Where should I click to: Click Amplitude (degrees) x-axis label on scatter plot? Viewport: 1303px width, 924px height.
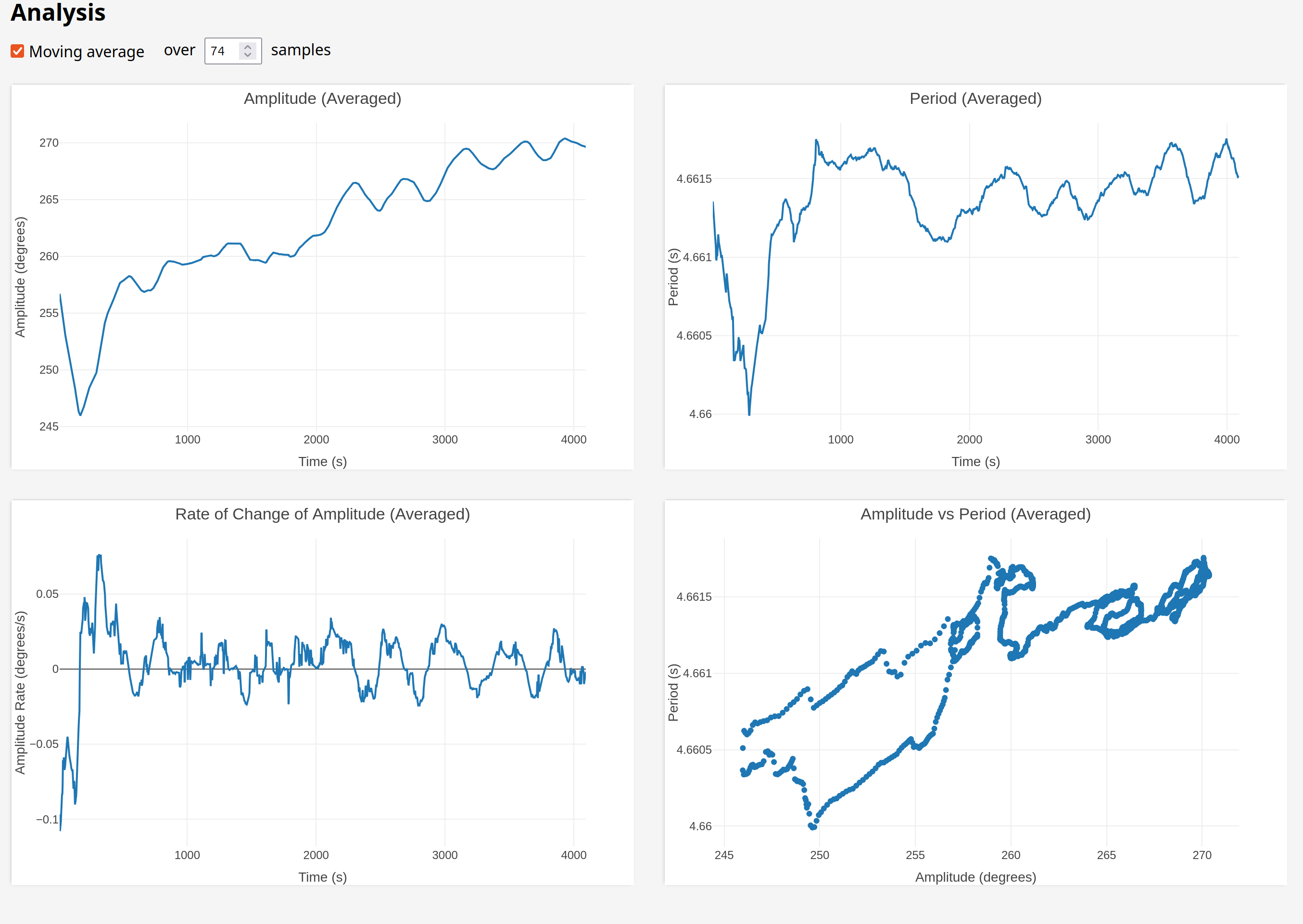(x=975, y=877)
